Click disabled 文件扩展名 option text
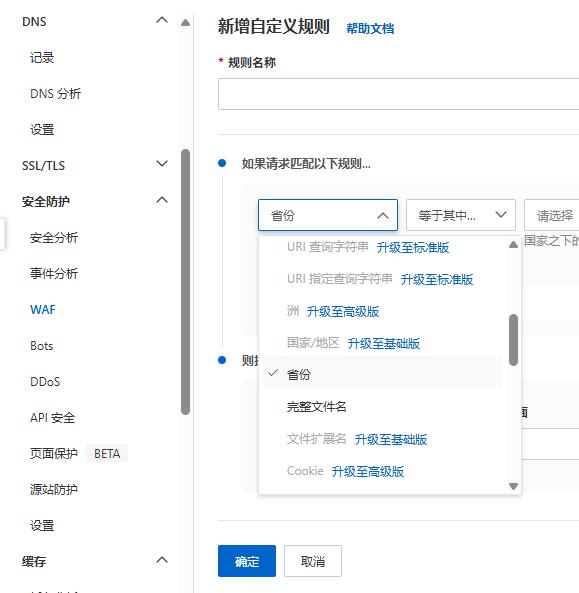This screenshot has height=593, width=579. coord(317,439)
